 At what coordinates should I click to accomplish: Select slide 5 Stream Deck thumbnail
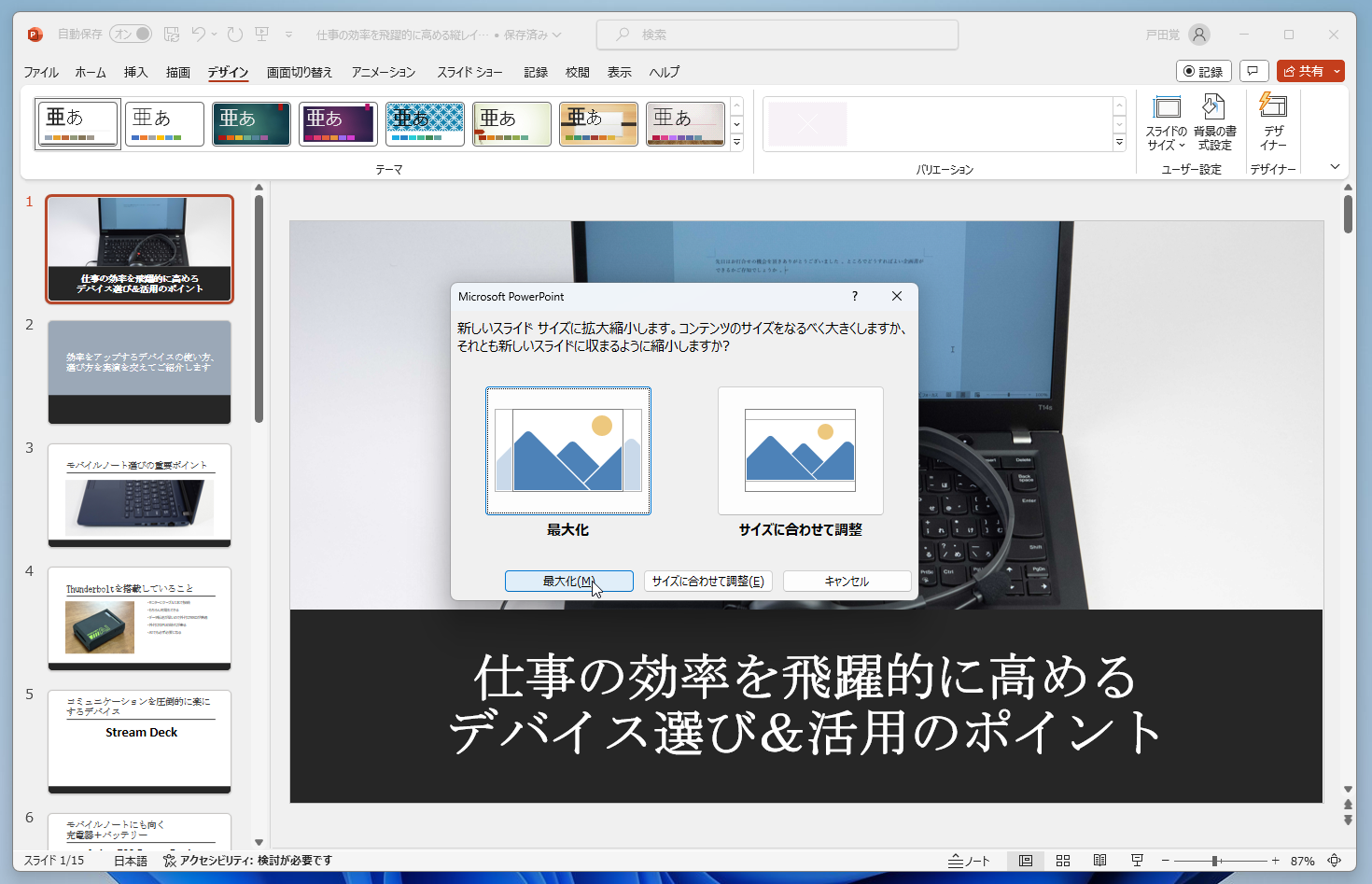[x=139, y=742]
